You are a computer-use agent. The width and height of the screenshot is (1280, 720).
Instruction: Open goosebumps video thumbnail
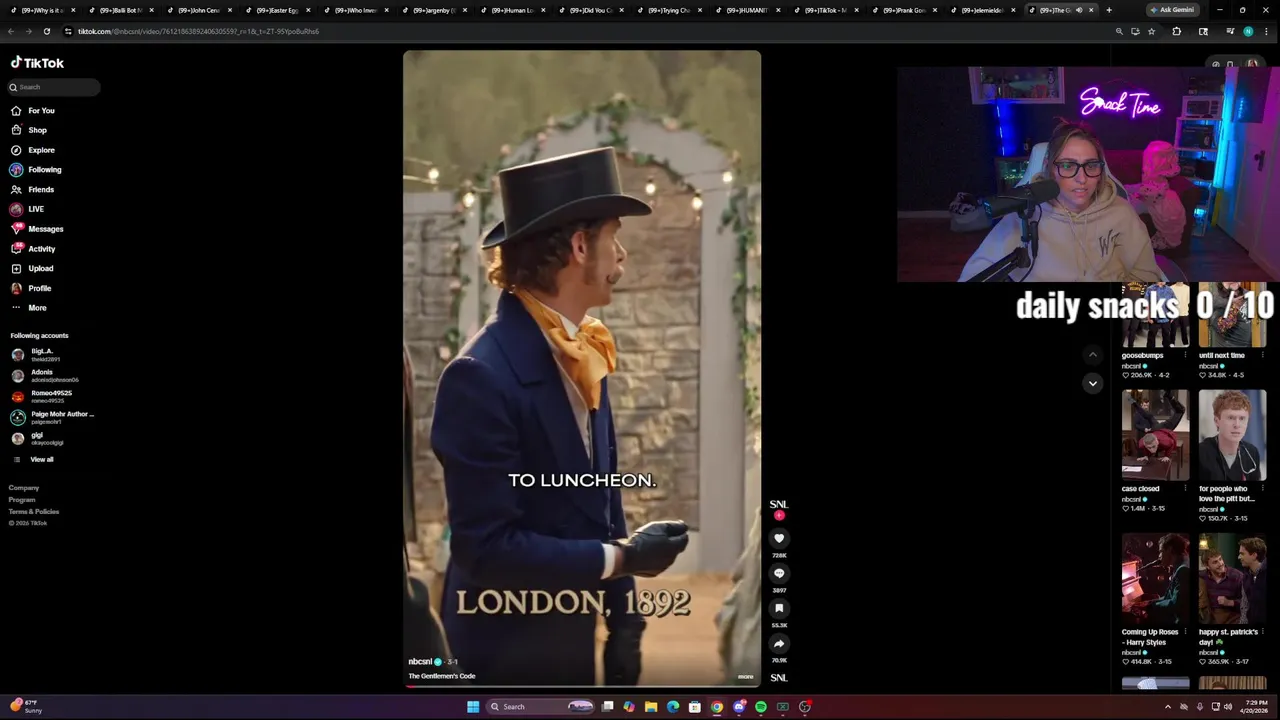click(1155, 314)
